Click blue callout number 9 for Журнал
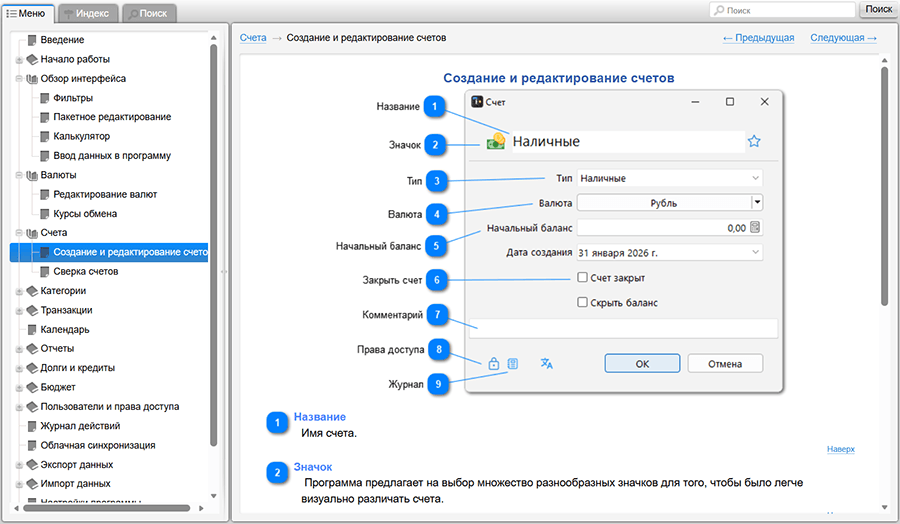Screen dimensions: 900x524 438,383
